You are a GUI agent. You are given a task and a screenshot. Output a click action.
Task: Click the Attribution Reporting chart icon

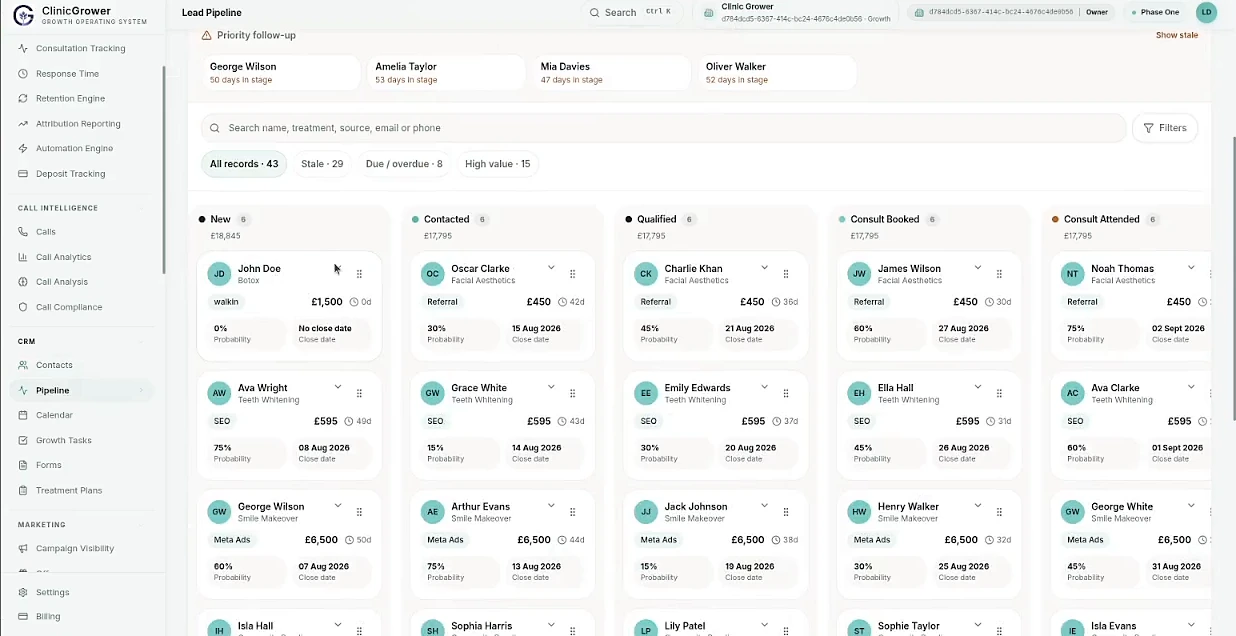[x=23, y=124]
